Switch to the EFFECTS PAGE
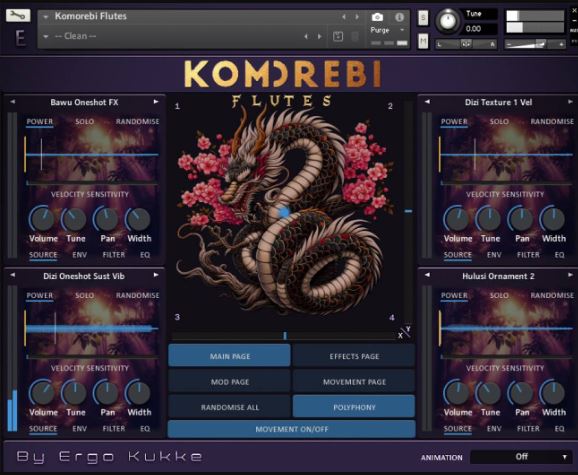Screen dimensions: 578x475 pyautogui.click(x=354, y=356)
